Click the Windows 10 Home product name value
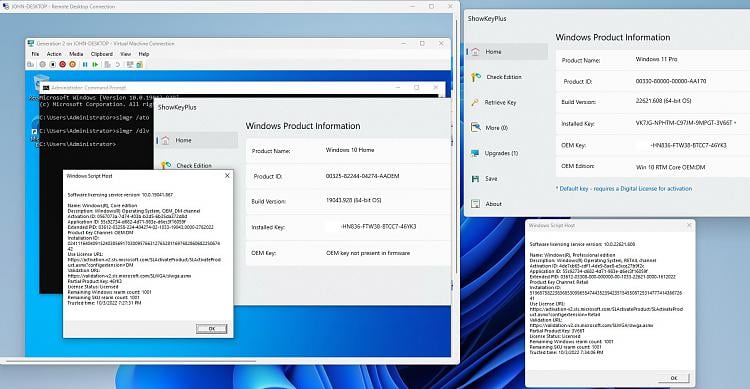This screenshot has height=389, width=750. (350, 150)
